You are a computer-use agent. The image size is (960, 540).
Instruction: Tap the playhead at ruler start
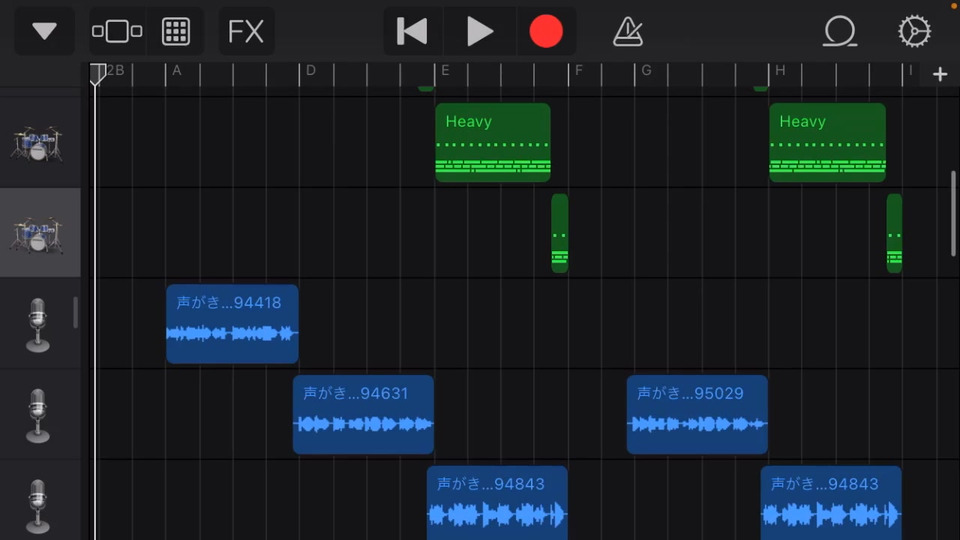pos(97,74)
